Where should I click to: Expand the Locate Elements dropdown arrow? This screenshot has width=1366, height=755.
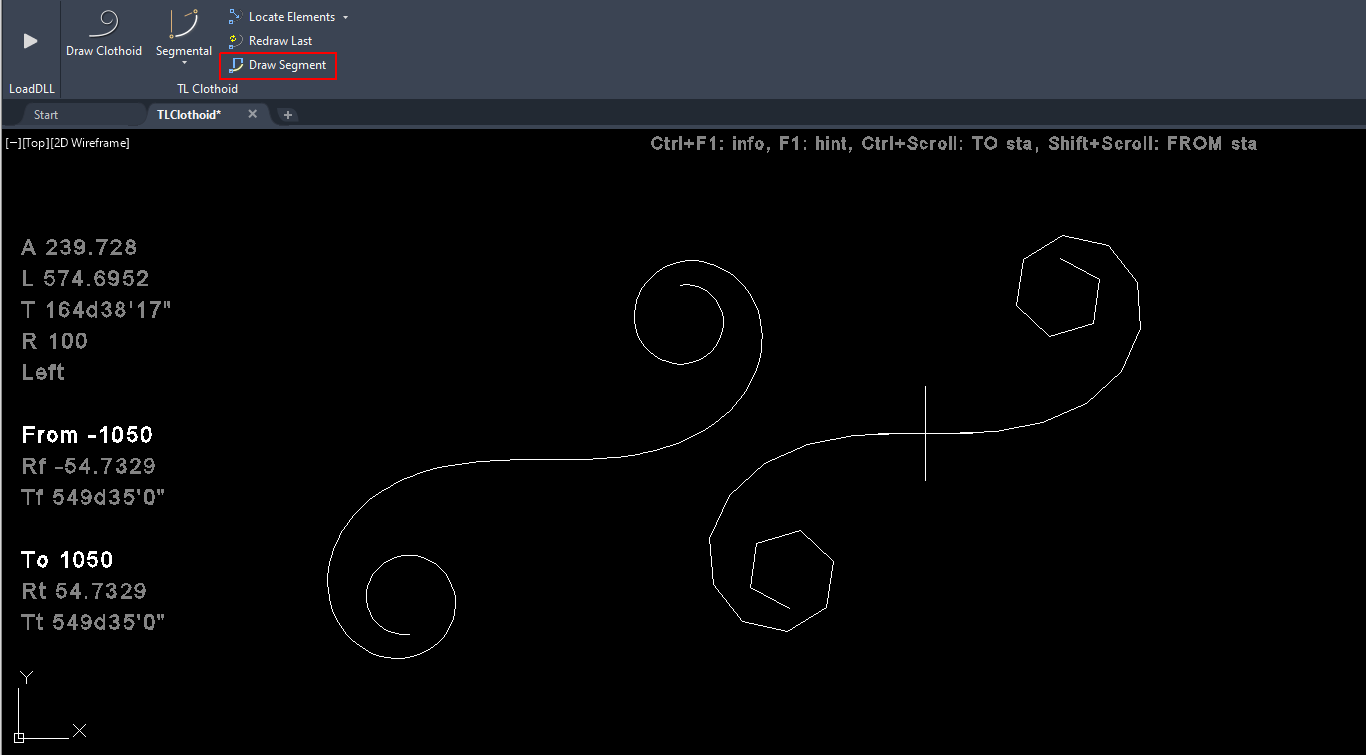[345, 17]
